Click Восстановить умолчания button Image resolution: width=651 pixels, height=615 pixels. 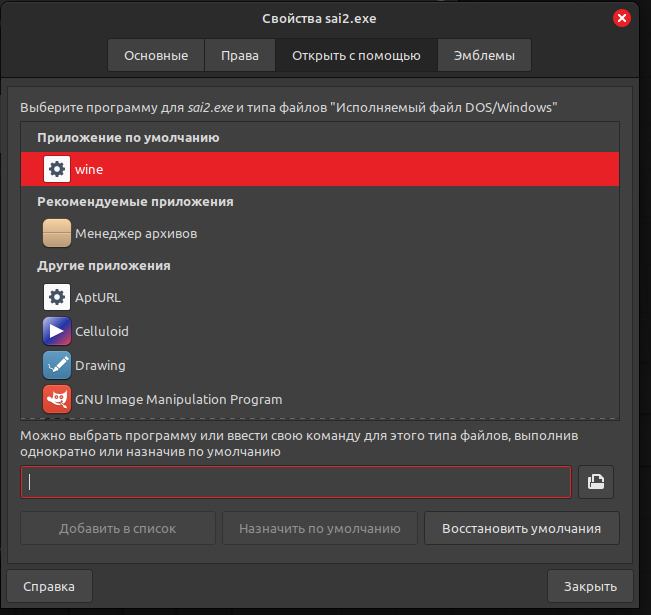(521, 528)
